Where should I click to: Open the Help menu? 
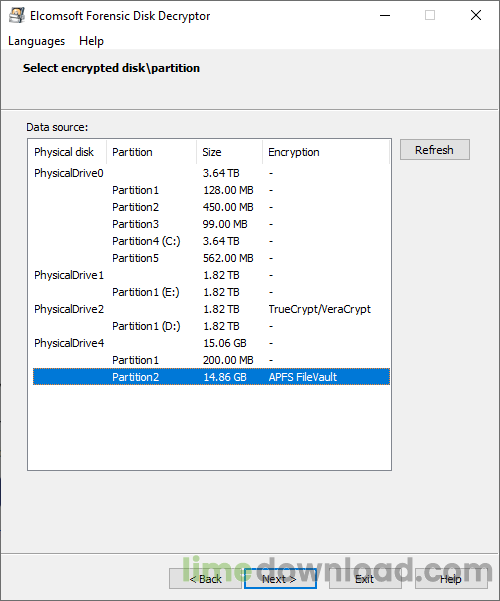pos(91,41)
